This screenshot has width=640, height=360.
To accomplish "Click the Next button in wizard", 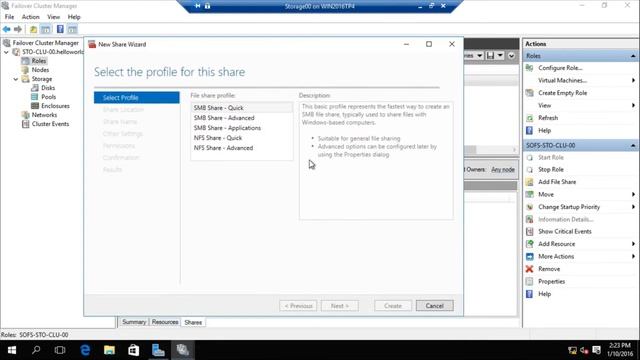I will 340,306.
